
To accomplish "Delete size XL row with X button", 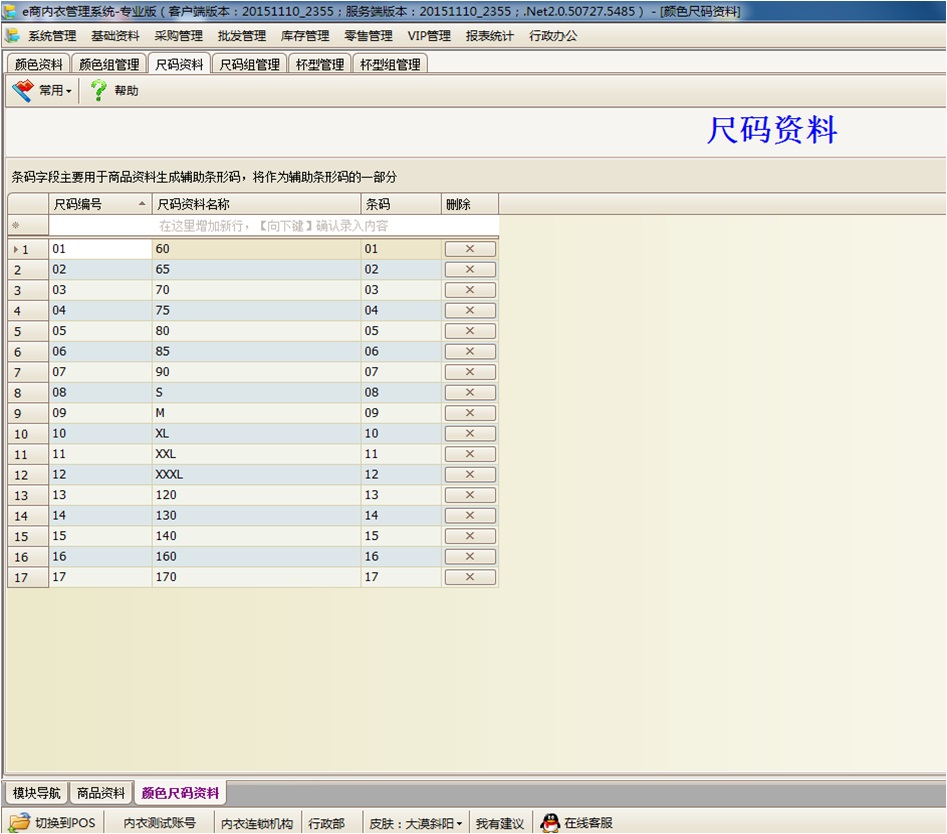I will (x=470, y=434).
